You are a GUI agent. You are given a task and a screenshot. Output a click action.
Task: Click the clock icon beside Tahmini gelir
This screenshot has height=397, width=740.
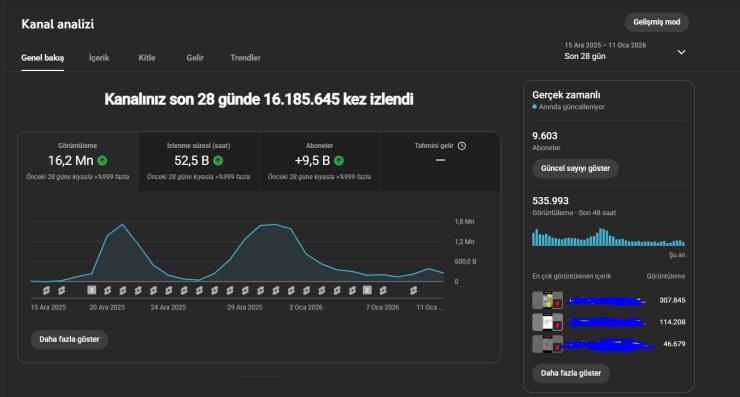click(462, 146)
